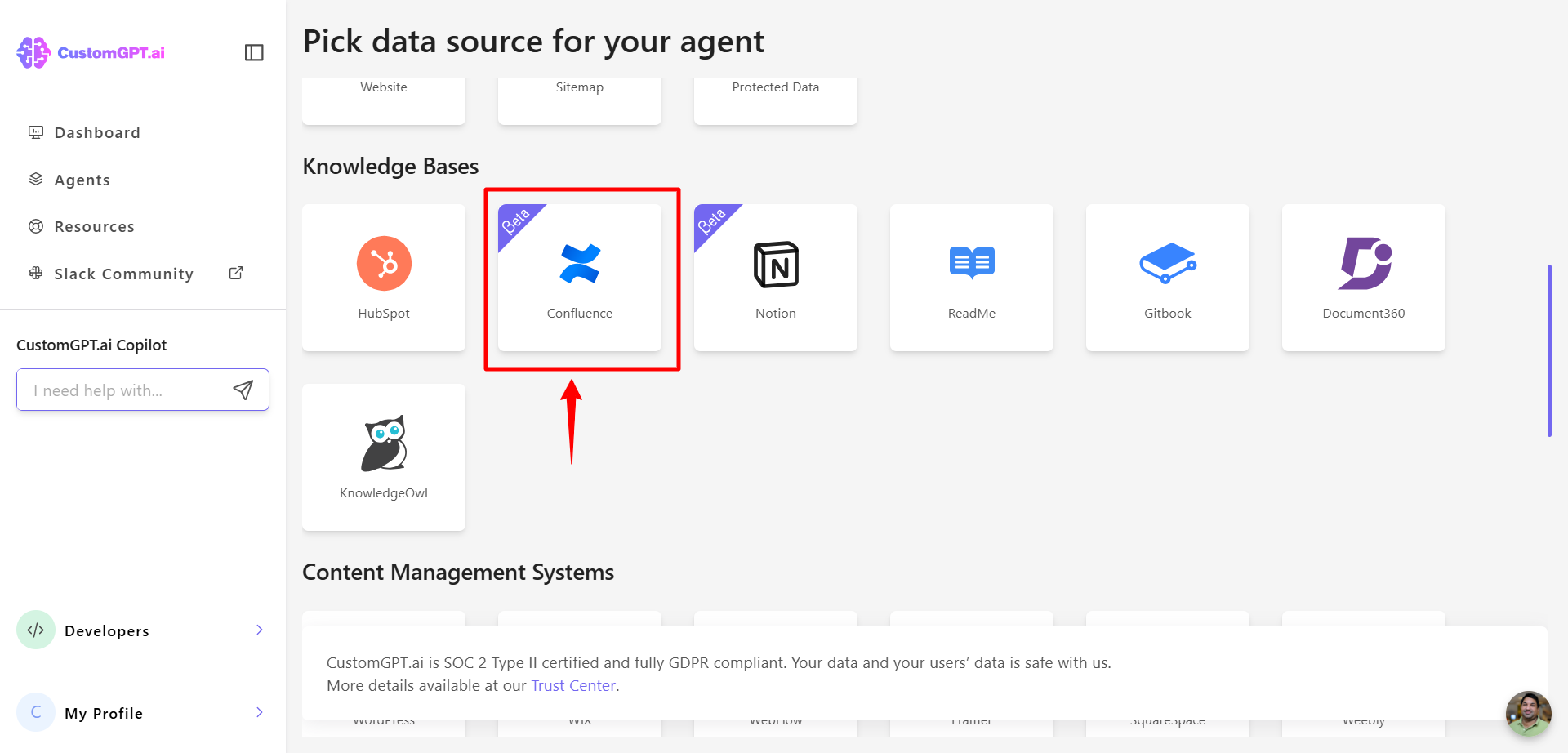Click the CustomGPT.ai Copilot heading

[x=91, y=345]
